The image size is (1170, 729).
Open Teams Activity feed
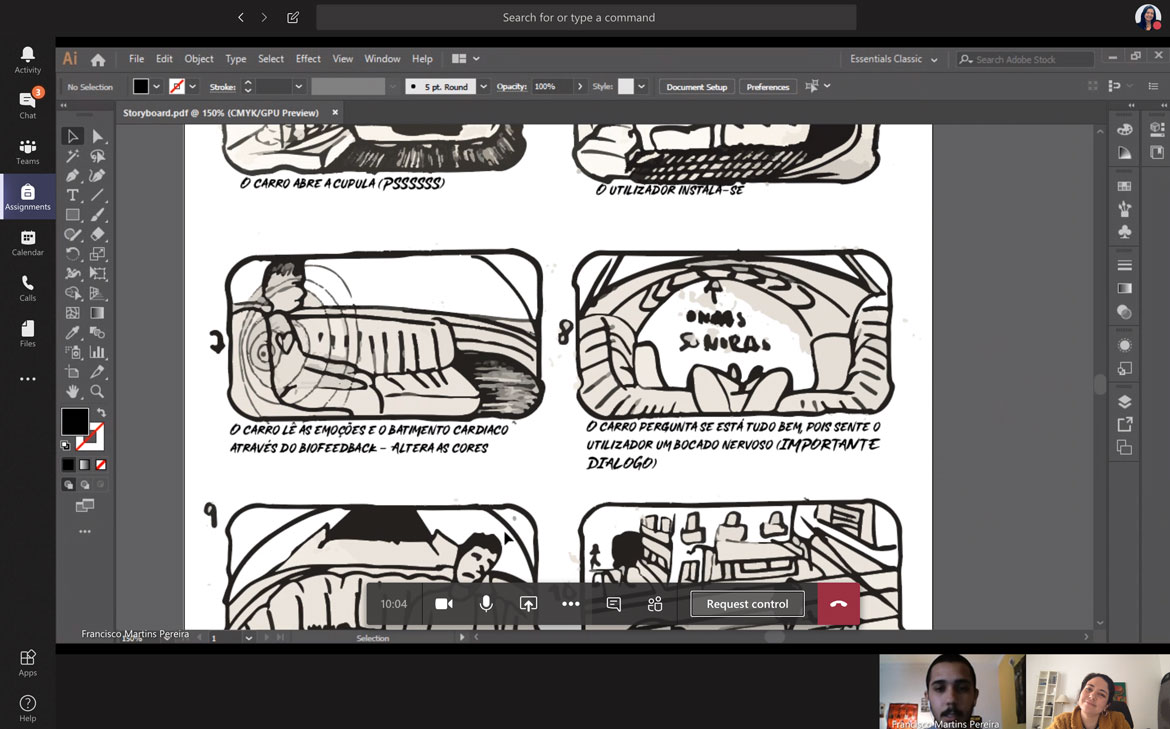coord(27,60)
